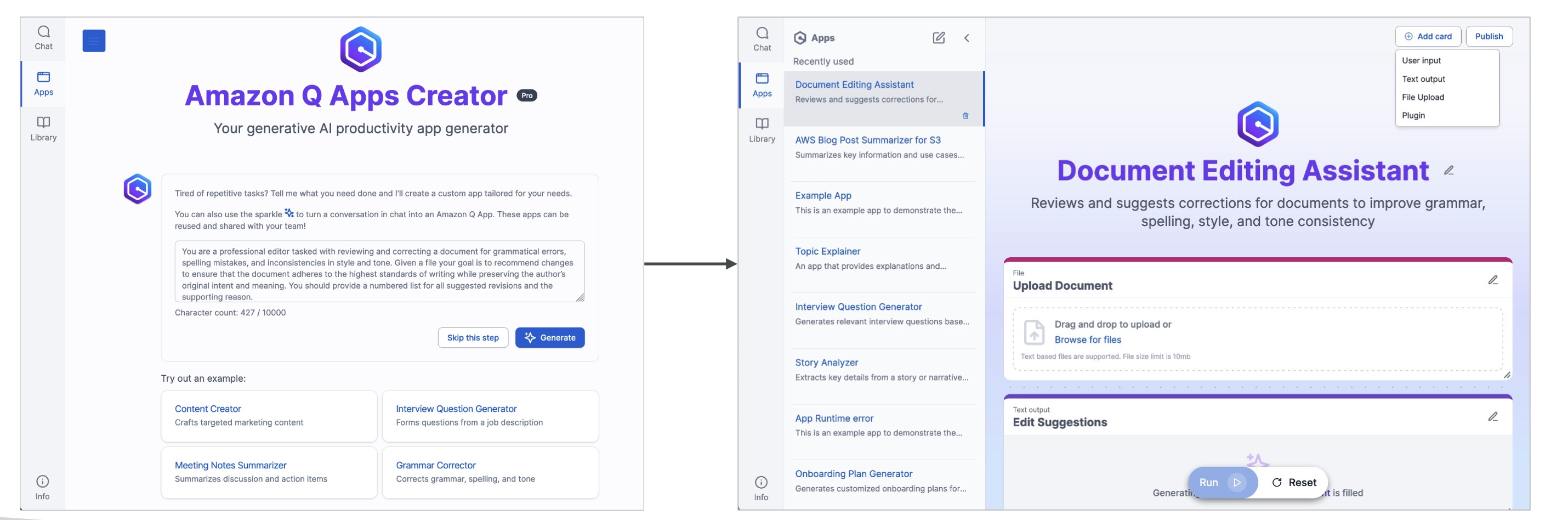This screenshot has height=520, width=1568.
Task: Delete the Document Editing Assistant with trash icon
Action: (x=965, y=116)
